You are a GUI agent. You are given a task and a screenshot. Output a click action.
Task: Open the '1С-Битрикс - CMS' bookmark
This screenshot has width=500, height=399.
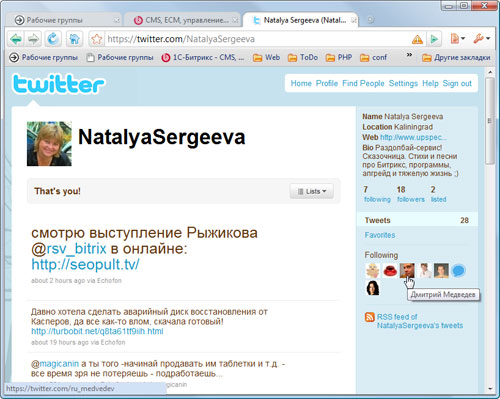(203, 57)
